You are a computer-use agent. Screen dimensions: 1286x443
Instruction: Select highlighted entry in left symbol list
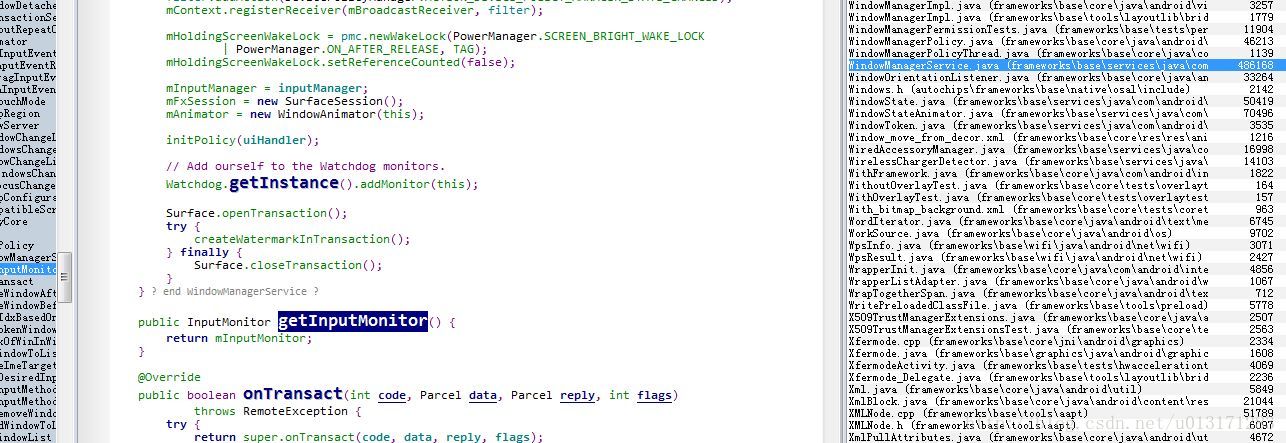pyautogui.click(x=28, y=270)
